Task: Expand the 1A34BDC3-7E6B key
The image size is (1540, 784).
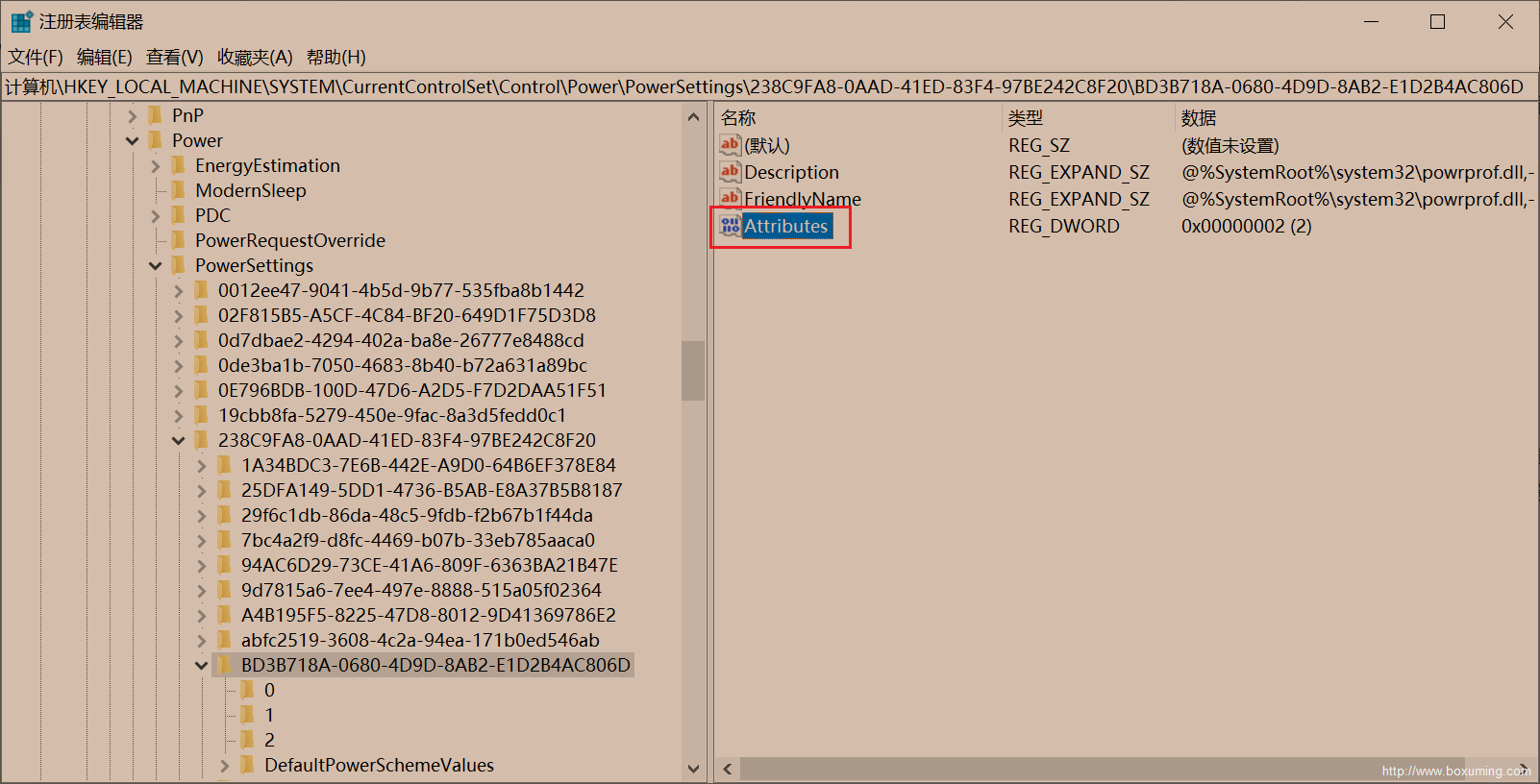Action: pyautogui.click(x=202, y=466)
